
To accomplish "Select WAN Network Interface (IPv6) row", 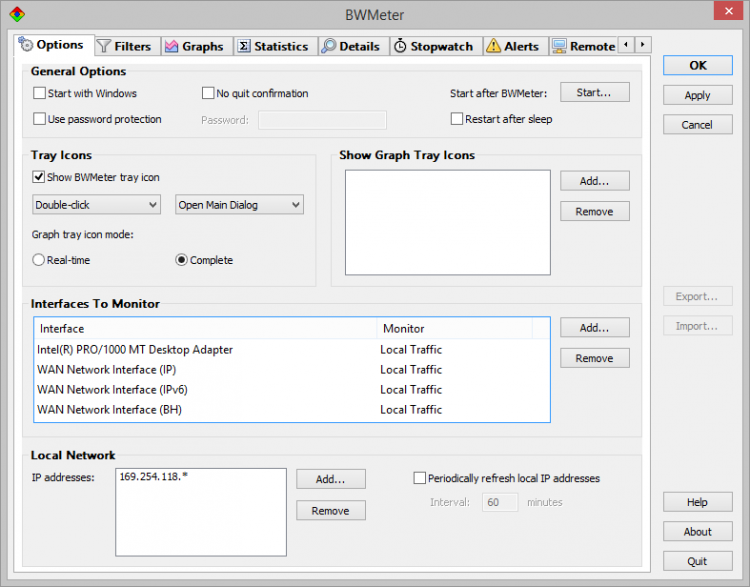I will pos(292,390).
